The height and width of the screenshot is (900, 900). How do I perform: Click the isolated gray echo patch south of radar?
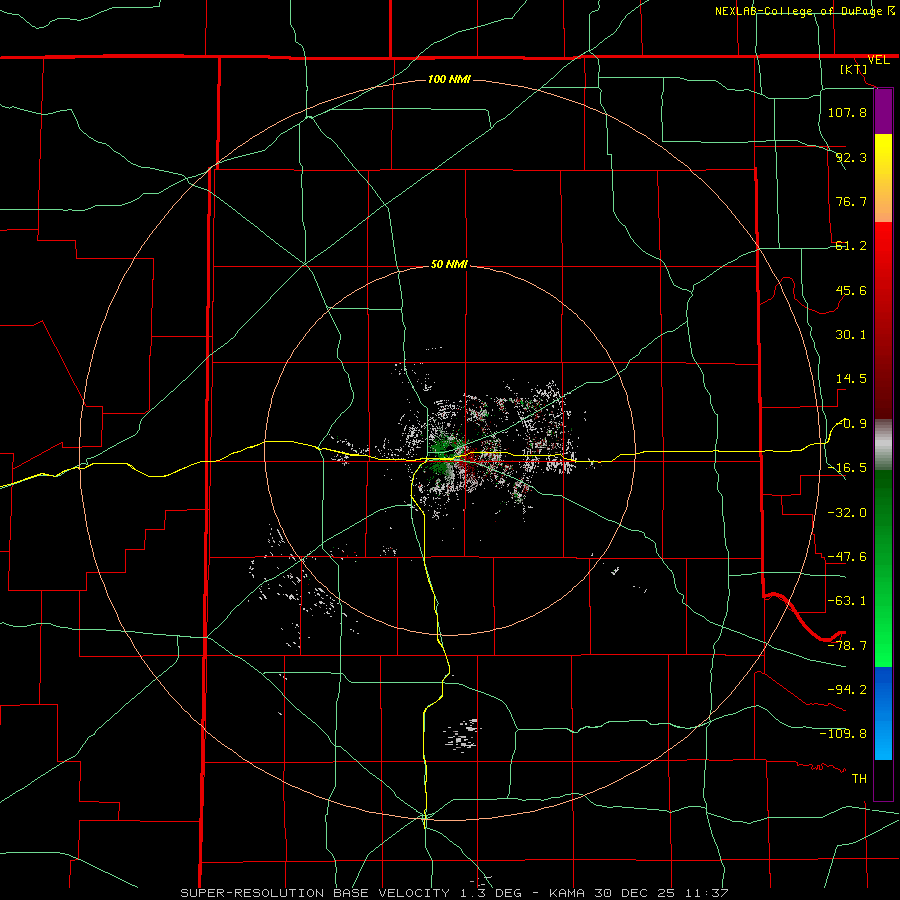462,734
